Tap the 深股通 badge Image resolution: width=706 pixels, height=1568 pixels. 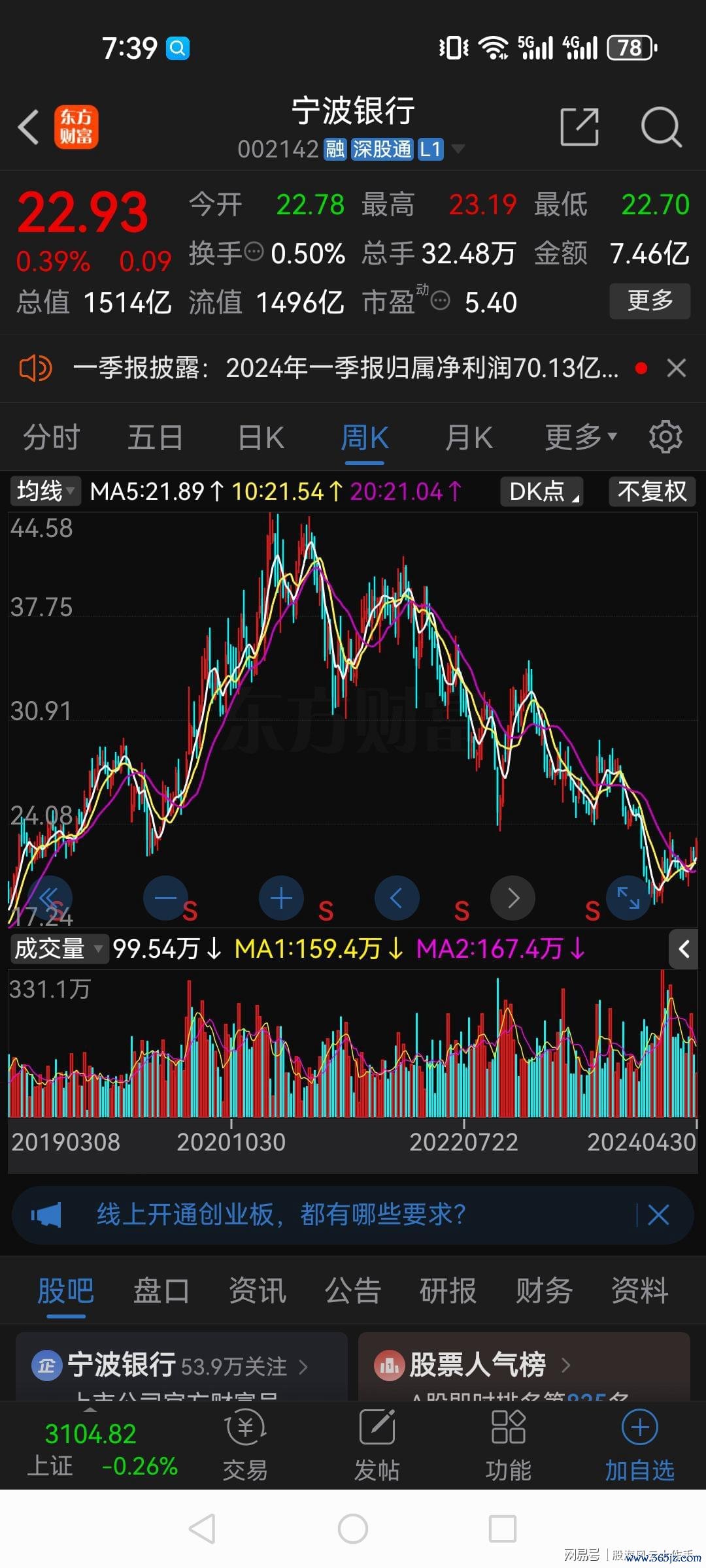382,150
